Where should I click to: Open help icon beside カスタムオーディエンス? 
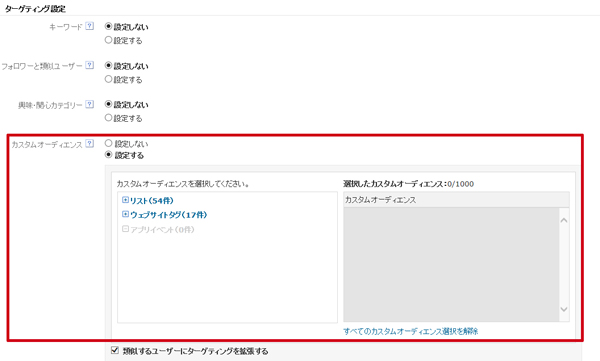[x=90, y=144]
